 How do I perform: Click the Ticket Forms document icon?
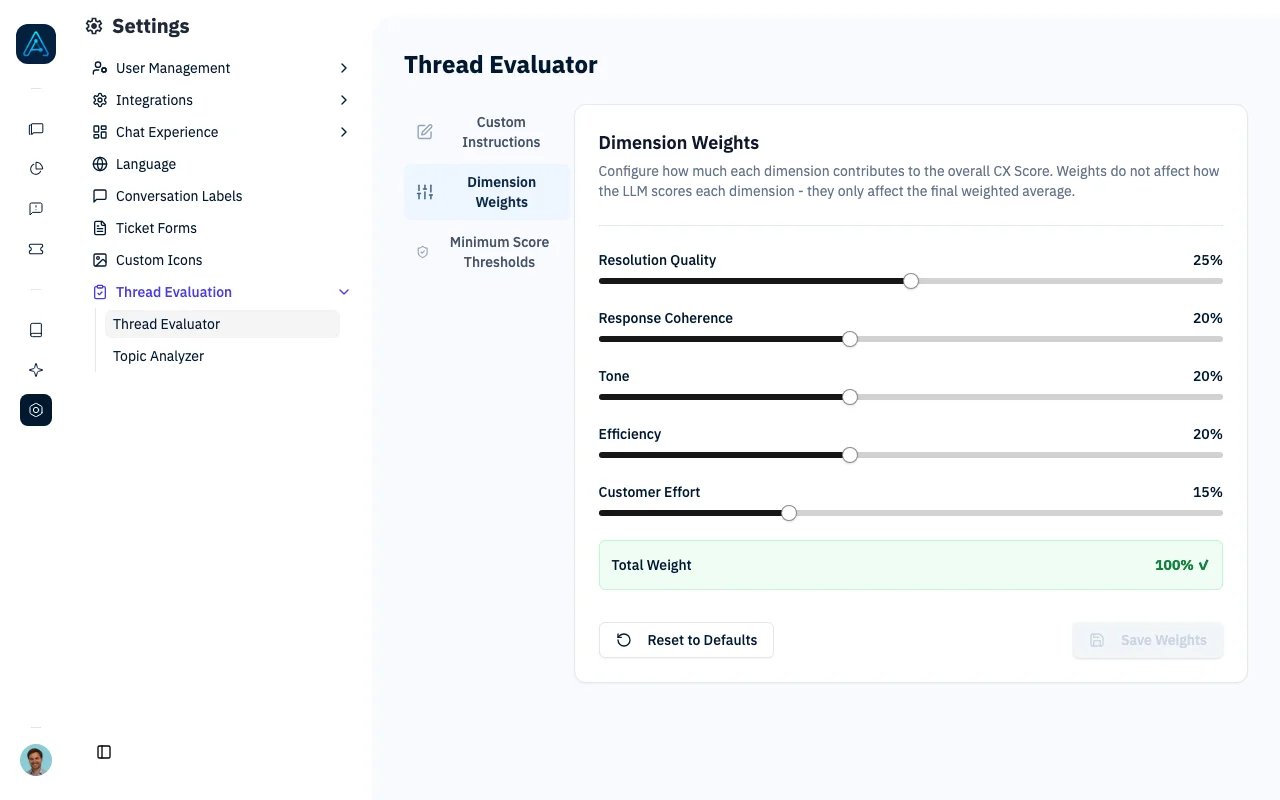coord(100,228)
